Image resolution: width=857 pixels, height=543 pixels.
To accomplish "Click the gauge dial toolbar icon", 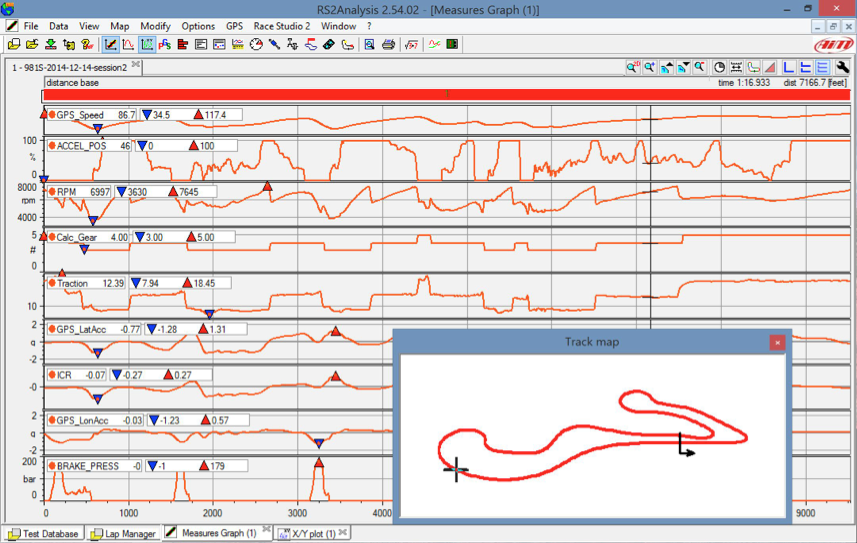I will point(256,45).
